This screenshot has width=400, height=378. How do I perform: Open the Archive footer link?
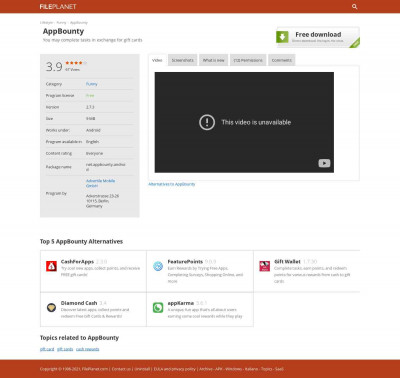206,369
